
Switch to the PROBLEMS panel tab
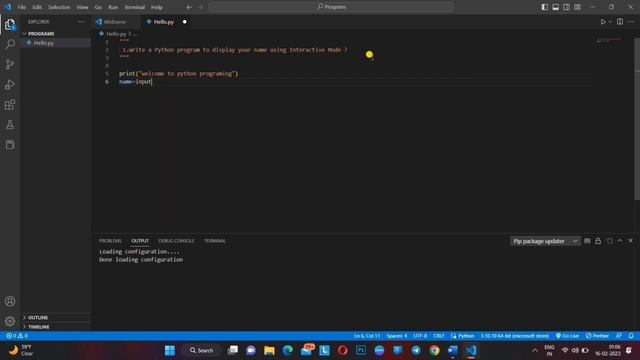click(110, 241)
